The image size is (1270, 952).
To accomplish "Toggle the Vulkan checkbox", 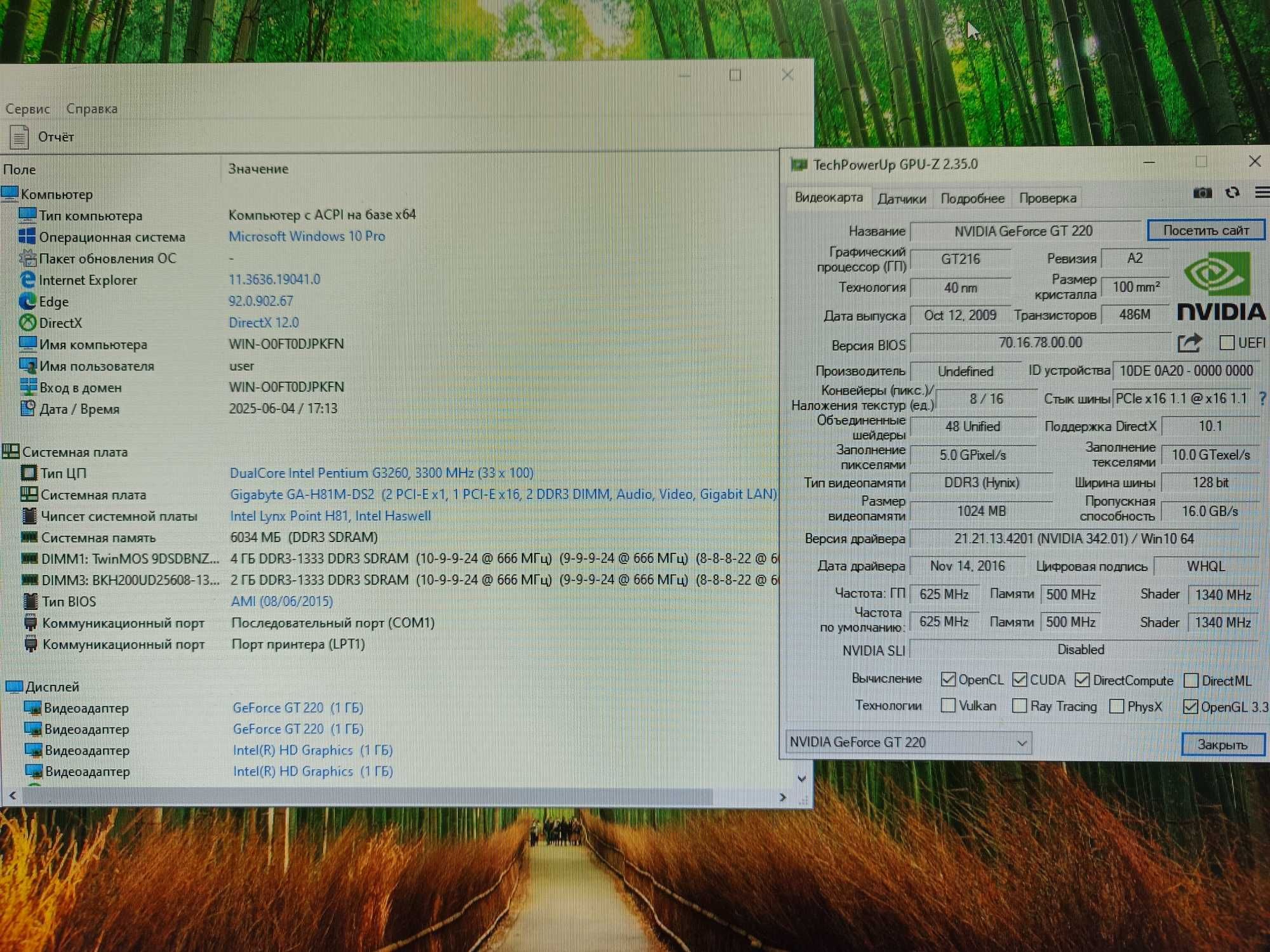I will (x=948, y=706).
